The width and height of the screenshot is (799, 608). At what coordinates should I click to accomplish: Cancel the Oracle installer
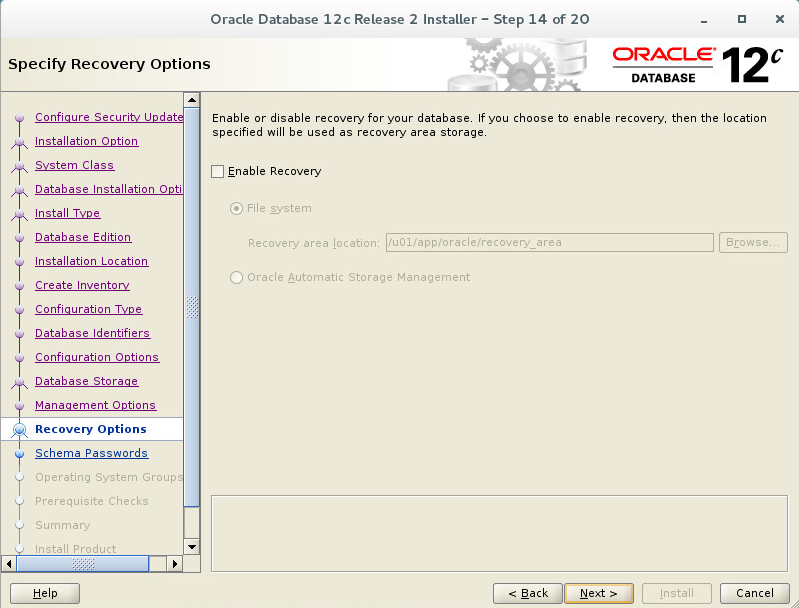755,593
